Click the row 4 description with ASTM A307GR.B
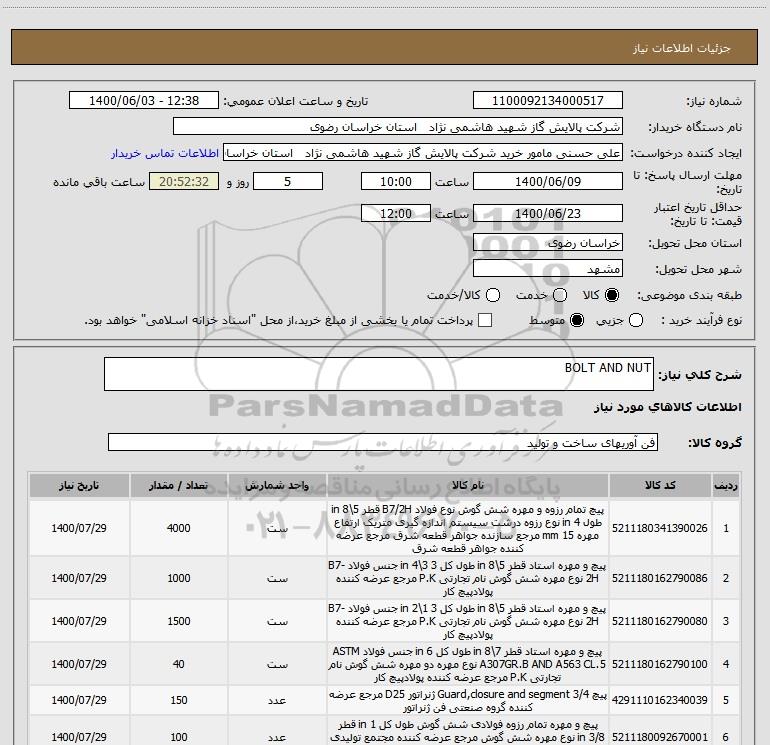Image resolution: width=770 pixels, height=745 pixels. pos(467,664)
